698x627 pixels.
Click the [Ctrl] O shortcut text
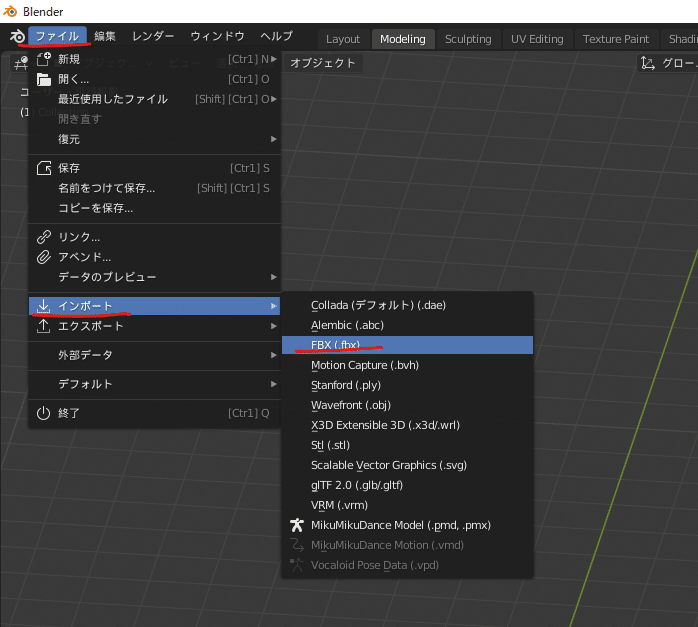tap(248, 79)
